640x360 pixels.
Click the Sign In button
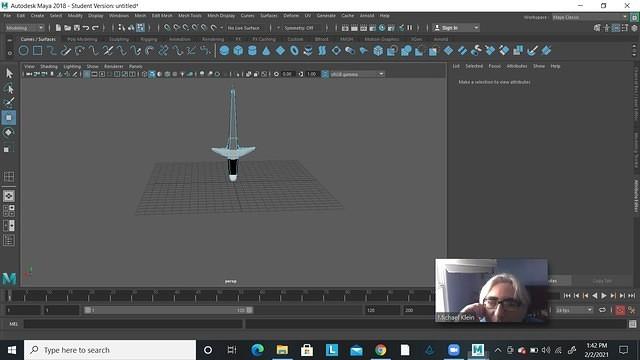point(455,28)
